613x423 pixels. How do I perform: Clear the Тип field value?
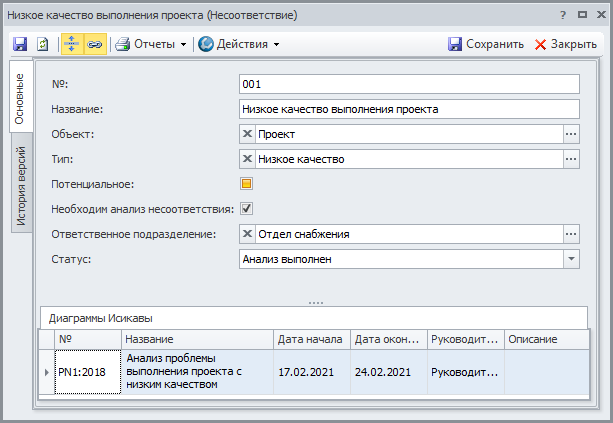coord(248,159)
